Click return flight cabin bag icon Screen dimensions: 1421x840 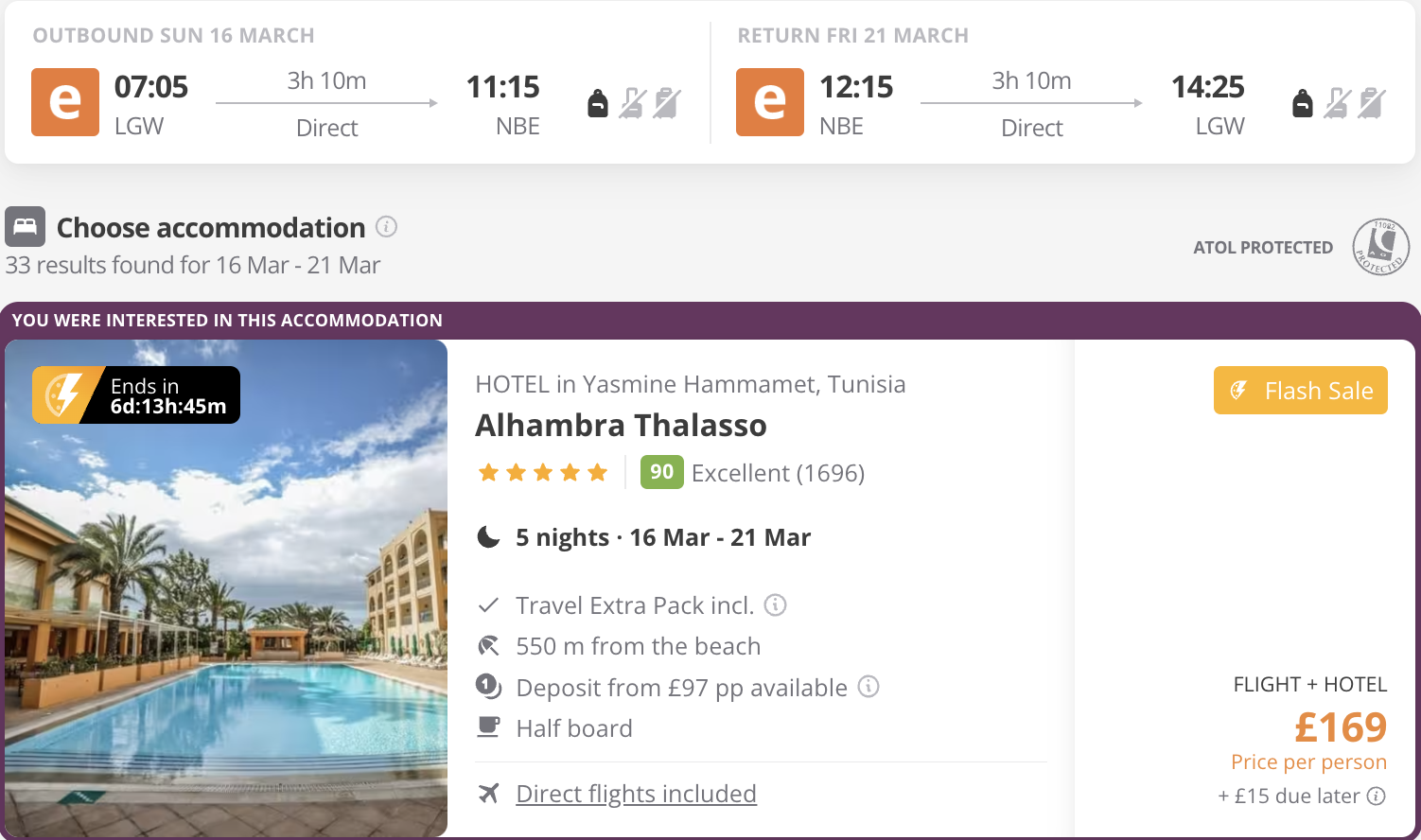(x=1303, y=102)
